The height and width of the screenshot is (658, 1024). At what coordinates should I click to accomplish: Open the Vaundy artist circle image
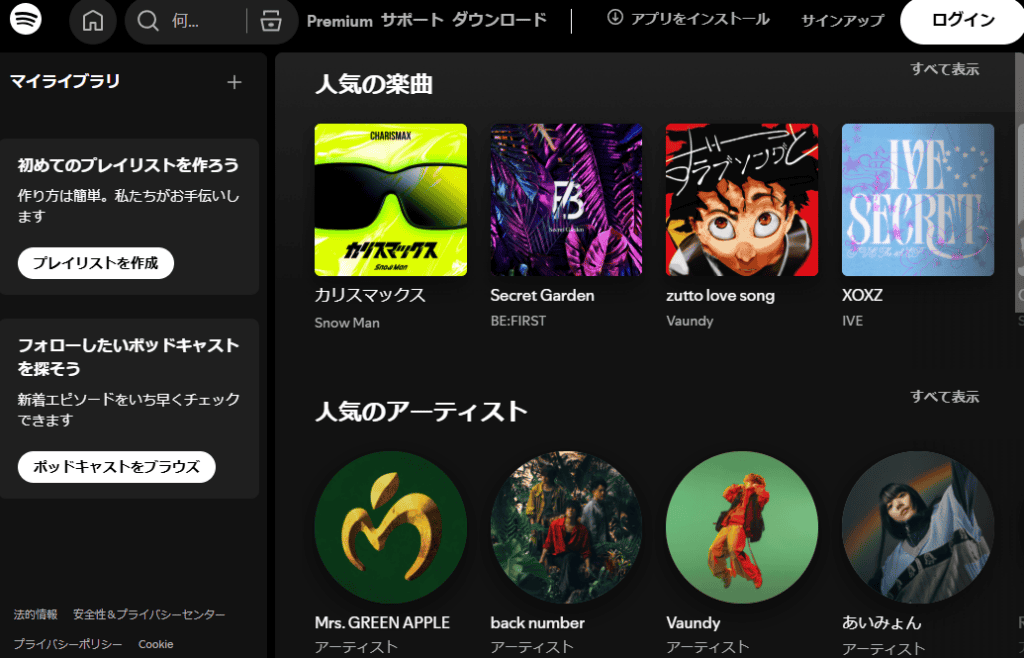[741, 527]
